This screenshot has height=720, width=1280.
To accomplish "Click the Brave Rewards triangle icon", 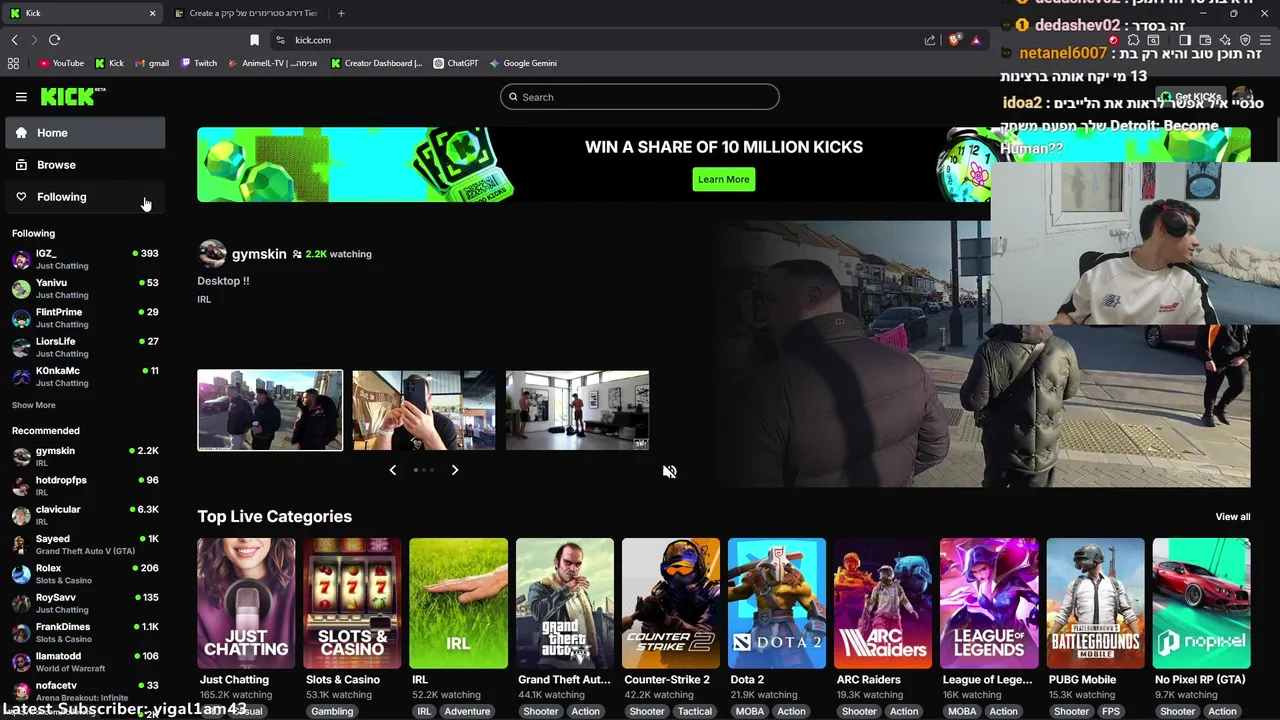I will (976, 40).
